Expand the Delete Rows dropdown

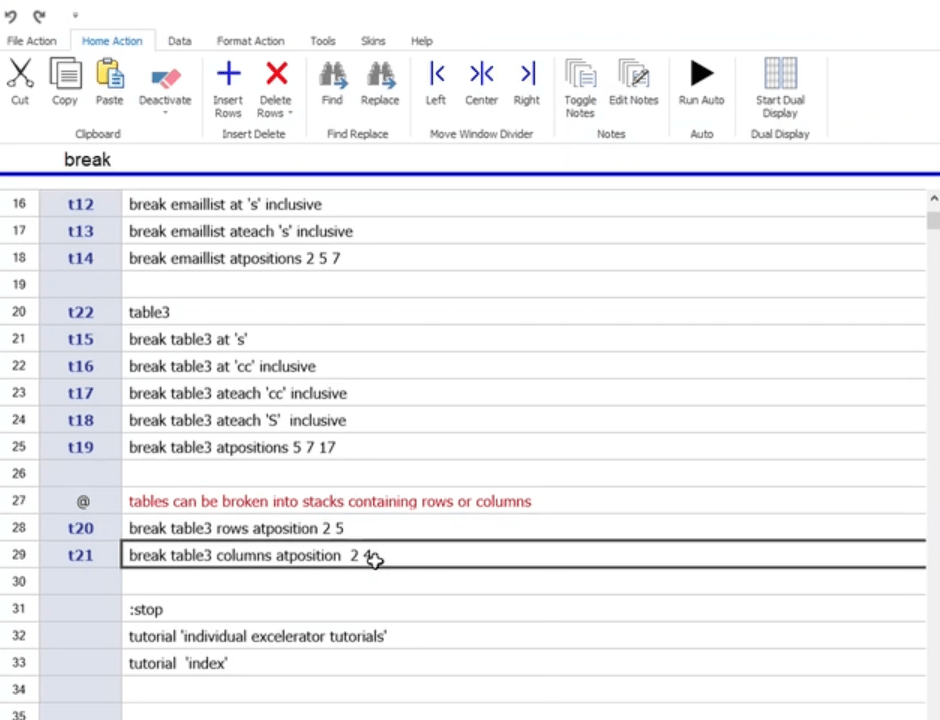290,113
